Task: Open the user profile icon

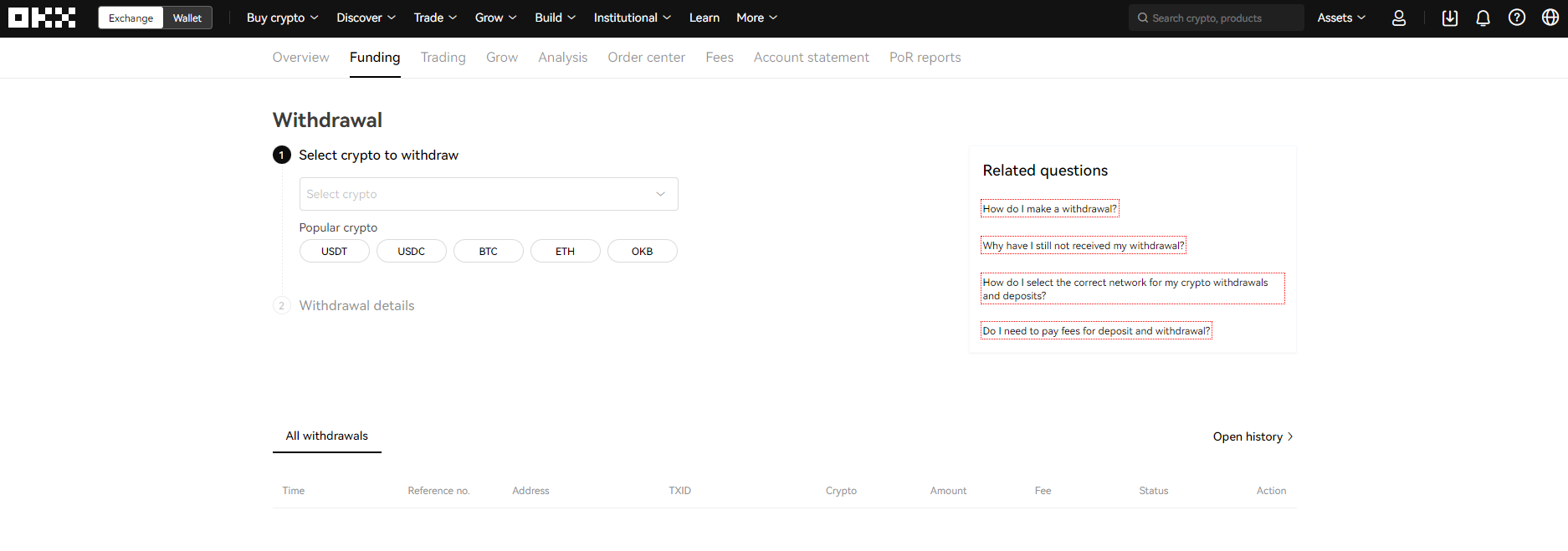Action: (1399, 18)
